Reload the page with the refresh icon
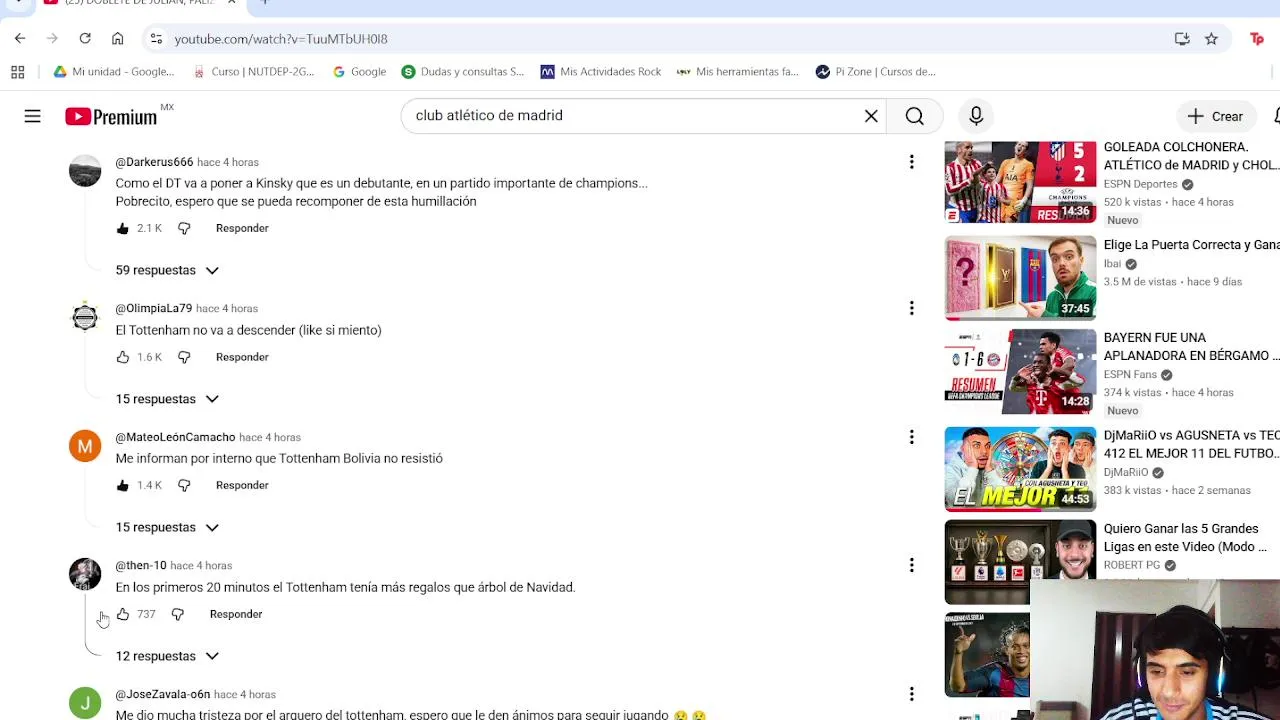This screenshot has width=1280, height=720. coord(85,38)
